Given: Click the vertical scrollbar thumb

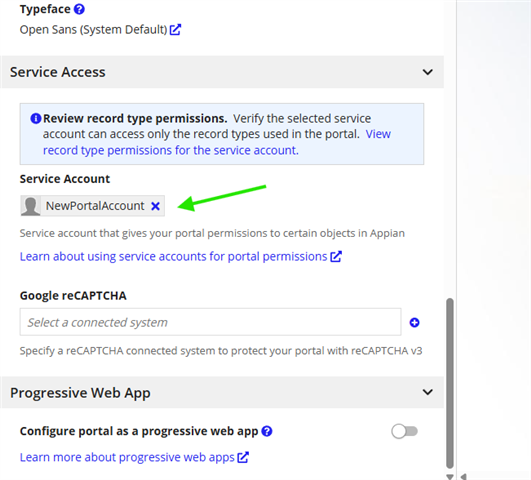Looking at the screenshot, I should coord(450,383).
